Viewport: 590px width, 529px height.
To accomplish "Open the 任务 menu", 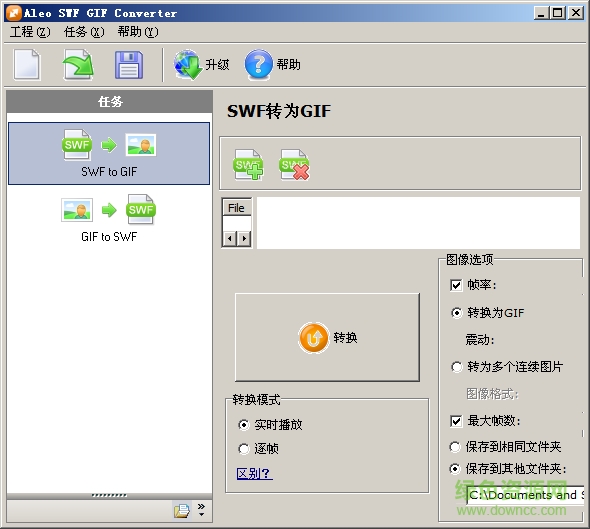I will point(84,32).
